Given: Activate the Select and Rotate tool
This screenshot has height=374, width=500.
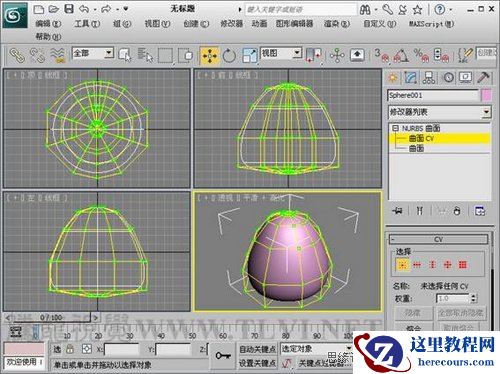Looking at the screenshot, I should click(x=229, y=56).
